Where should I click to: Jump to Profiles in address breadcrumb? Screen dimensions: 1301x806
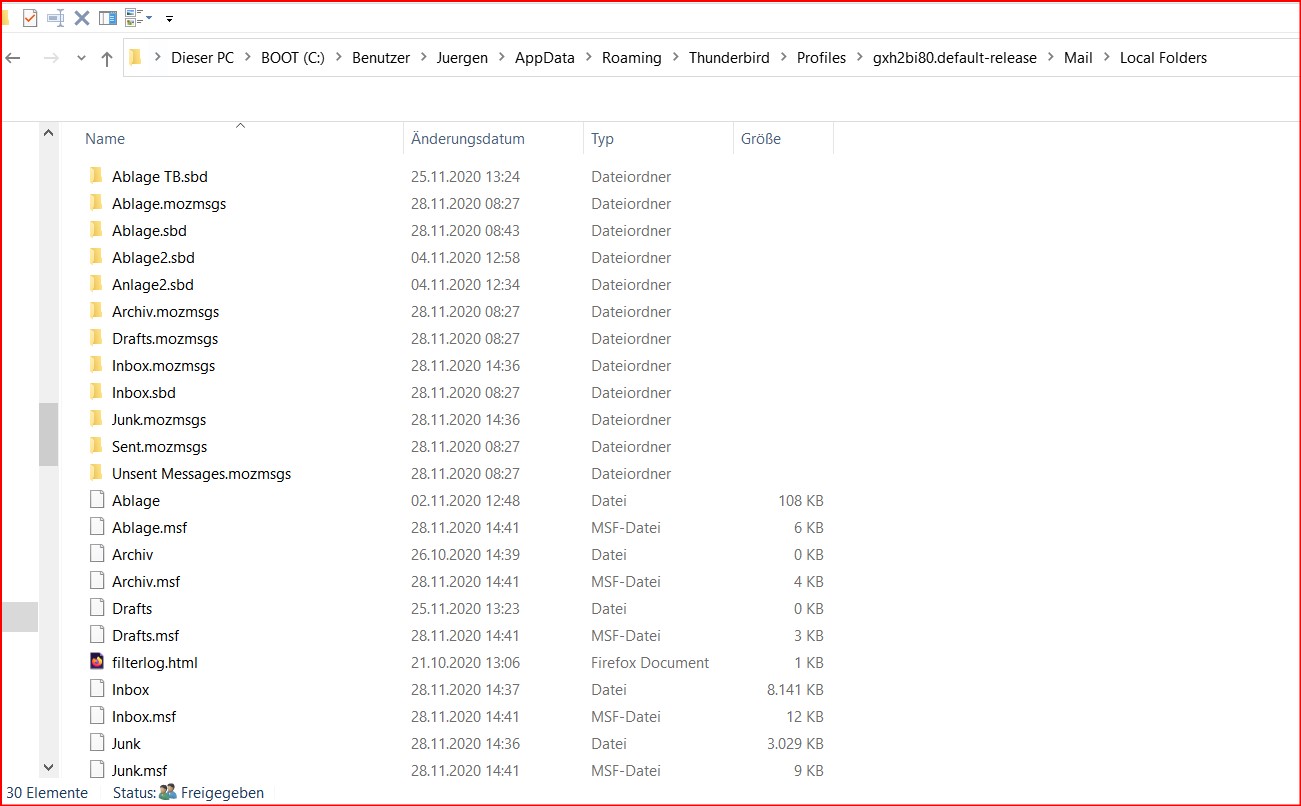tap(821, 58)
